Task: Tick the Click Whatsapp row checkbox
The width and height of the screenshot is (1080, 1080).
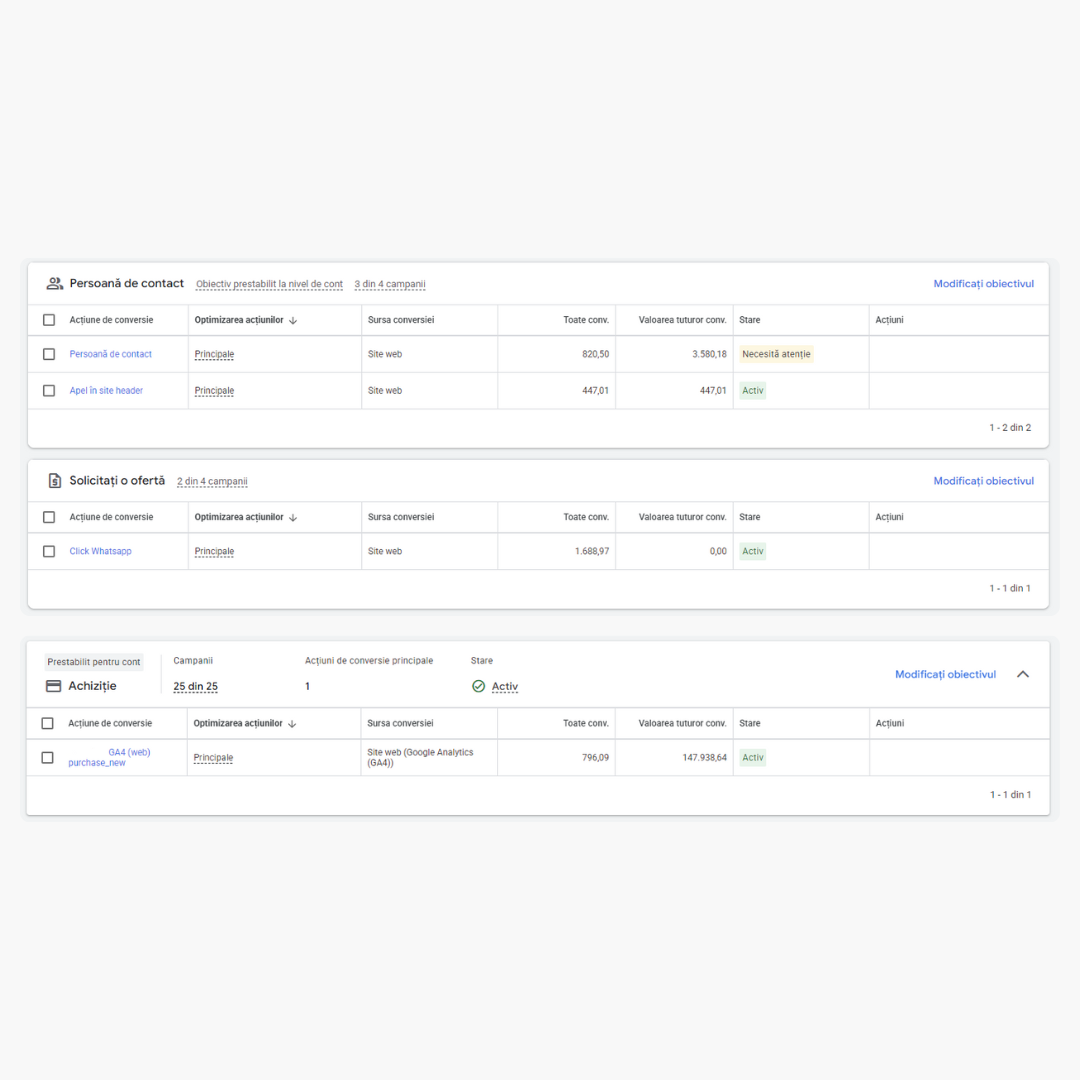Action: click(x=49, y=551)
